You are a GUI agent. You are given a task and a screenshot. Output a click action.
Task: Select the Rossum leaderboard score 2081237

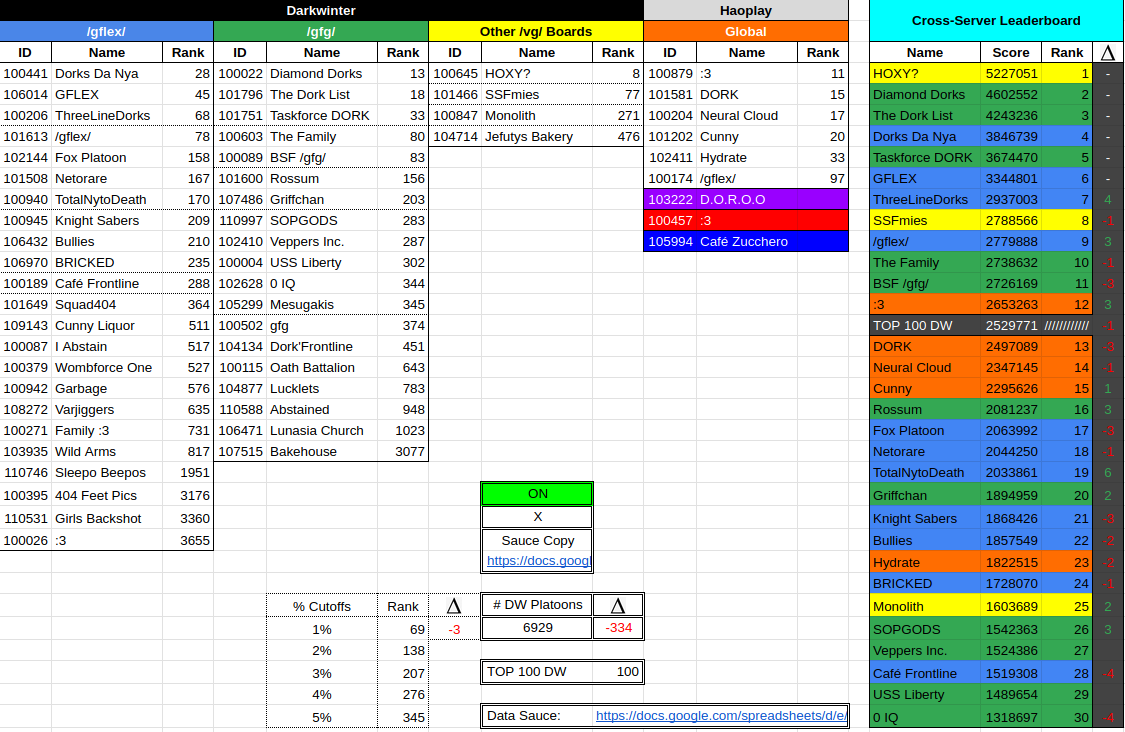click(1011, 410)
